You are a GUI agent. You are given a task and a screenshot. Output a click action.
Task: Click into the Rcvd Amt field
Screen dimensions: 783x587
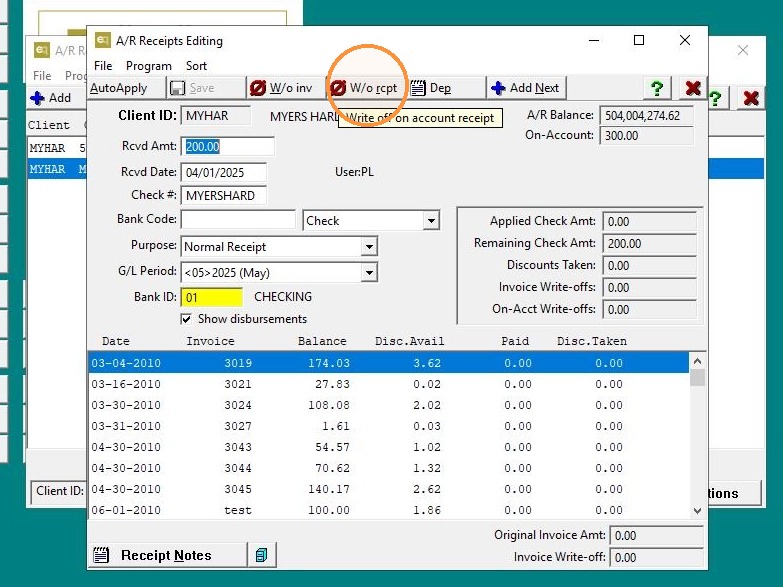[x=227, y=146]
